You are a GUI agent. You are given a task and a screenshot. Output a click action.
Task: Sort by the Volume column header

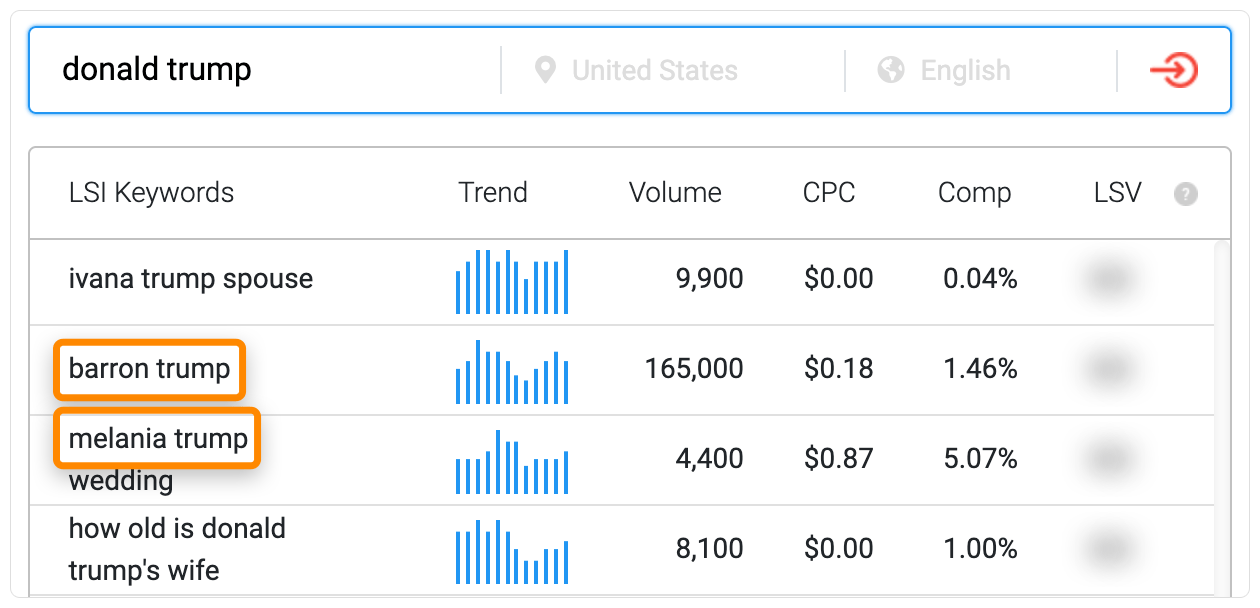pos(675,193)
